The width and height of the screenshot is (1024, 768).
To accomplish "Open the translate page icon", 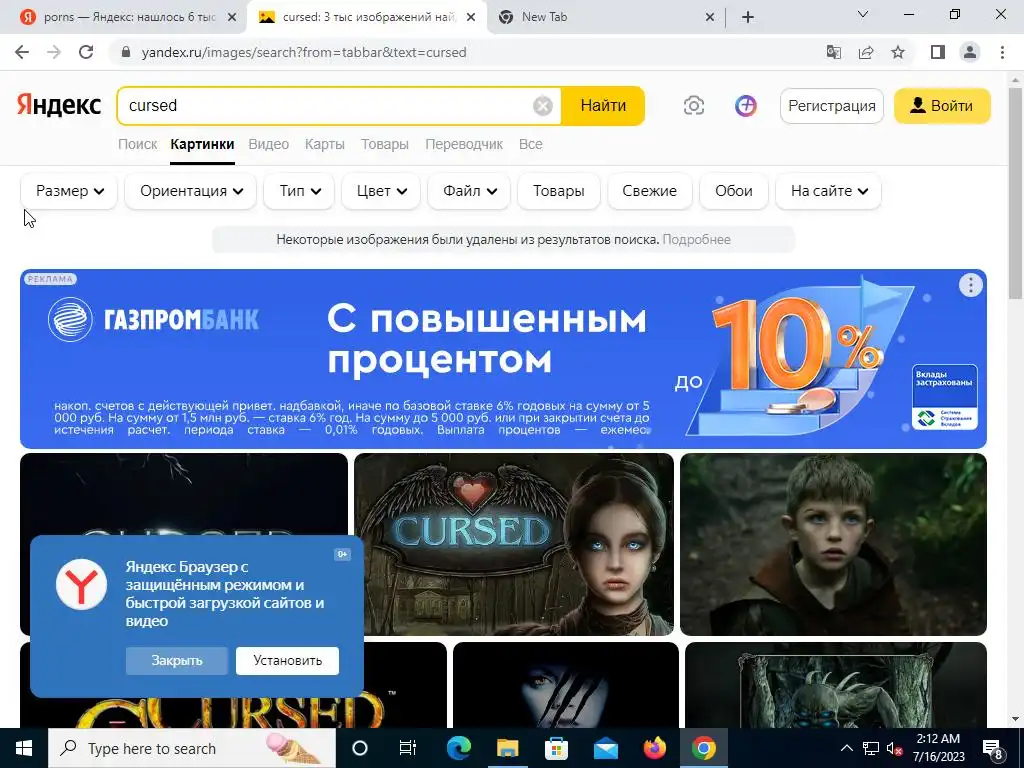I will click(834, 52).
